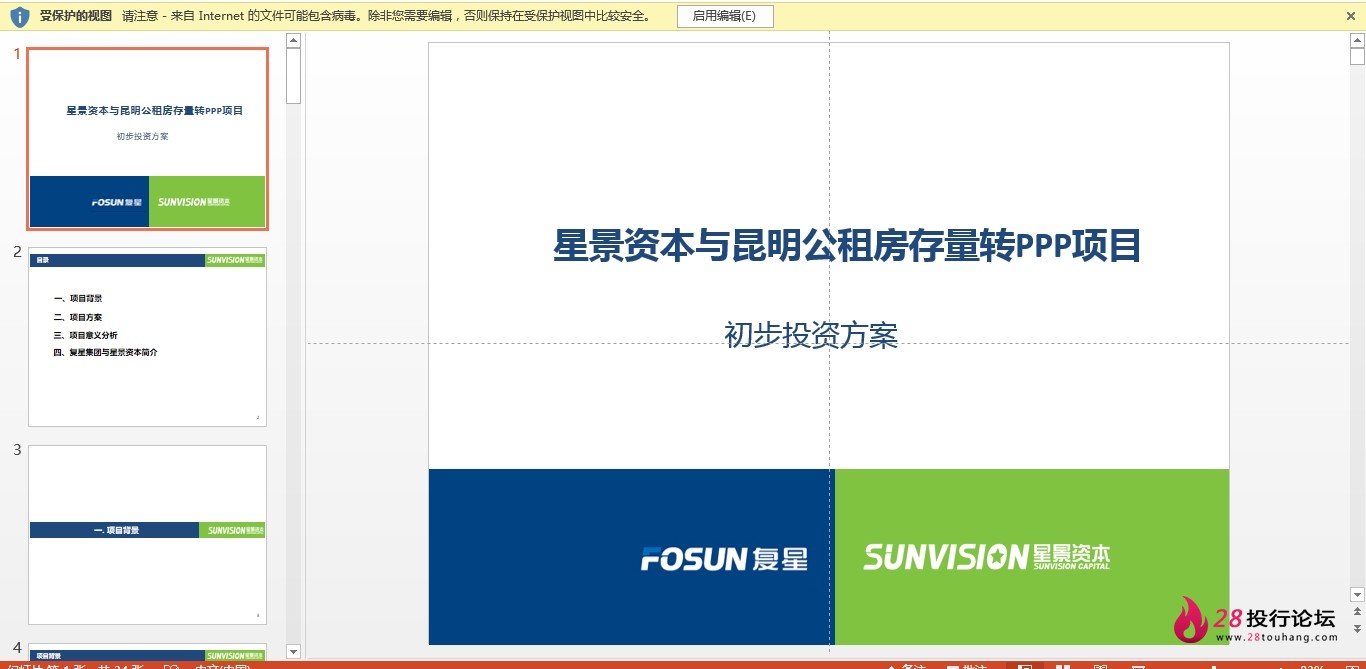Click the 启用编辑(E) button
The image size is (1366, 669).
(725, 16)
